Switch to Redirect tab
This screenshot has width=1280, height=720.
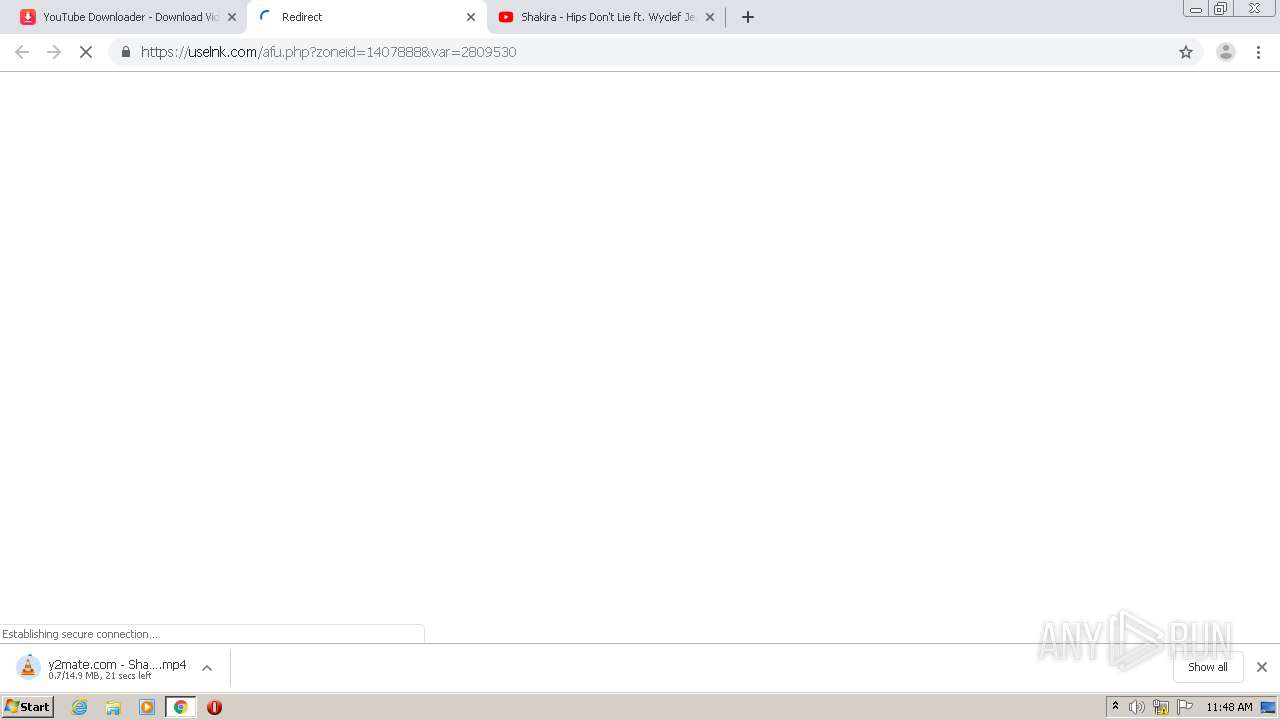click(x=366, y=17)
